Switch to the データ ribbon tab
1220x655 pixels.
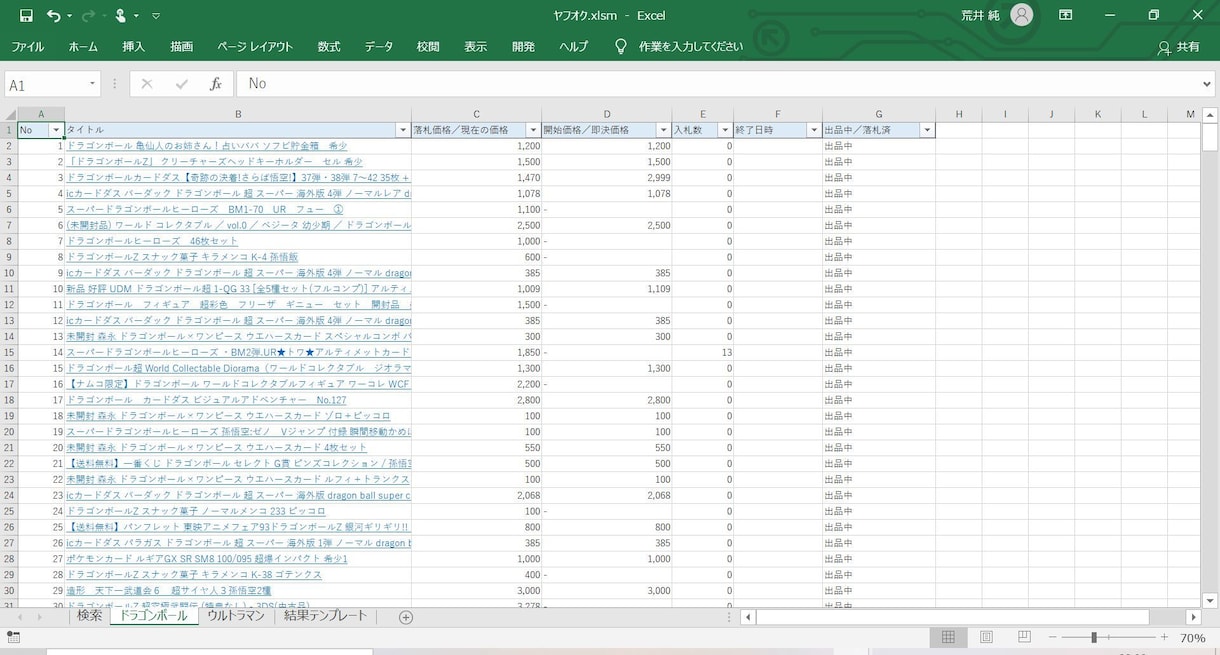coord(379,47)
